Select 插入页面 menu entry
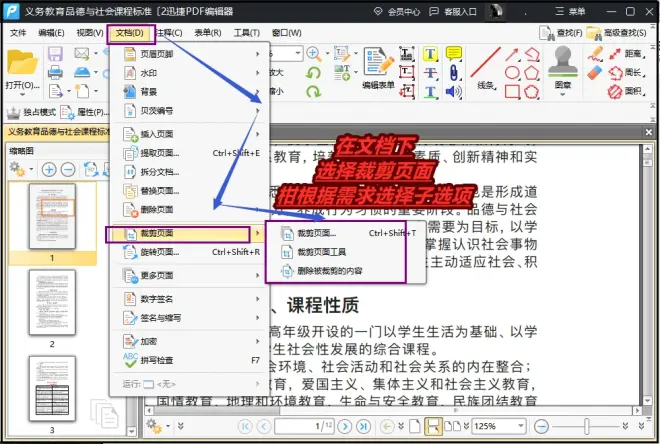The height and width of the screenshot is (444, 660). tap(189, 134)
